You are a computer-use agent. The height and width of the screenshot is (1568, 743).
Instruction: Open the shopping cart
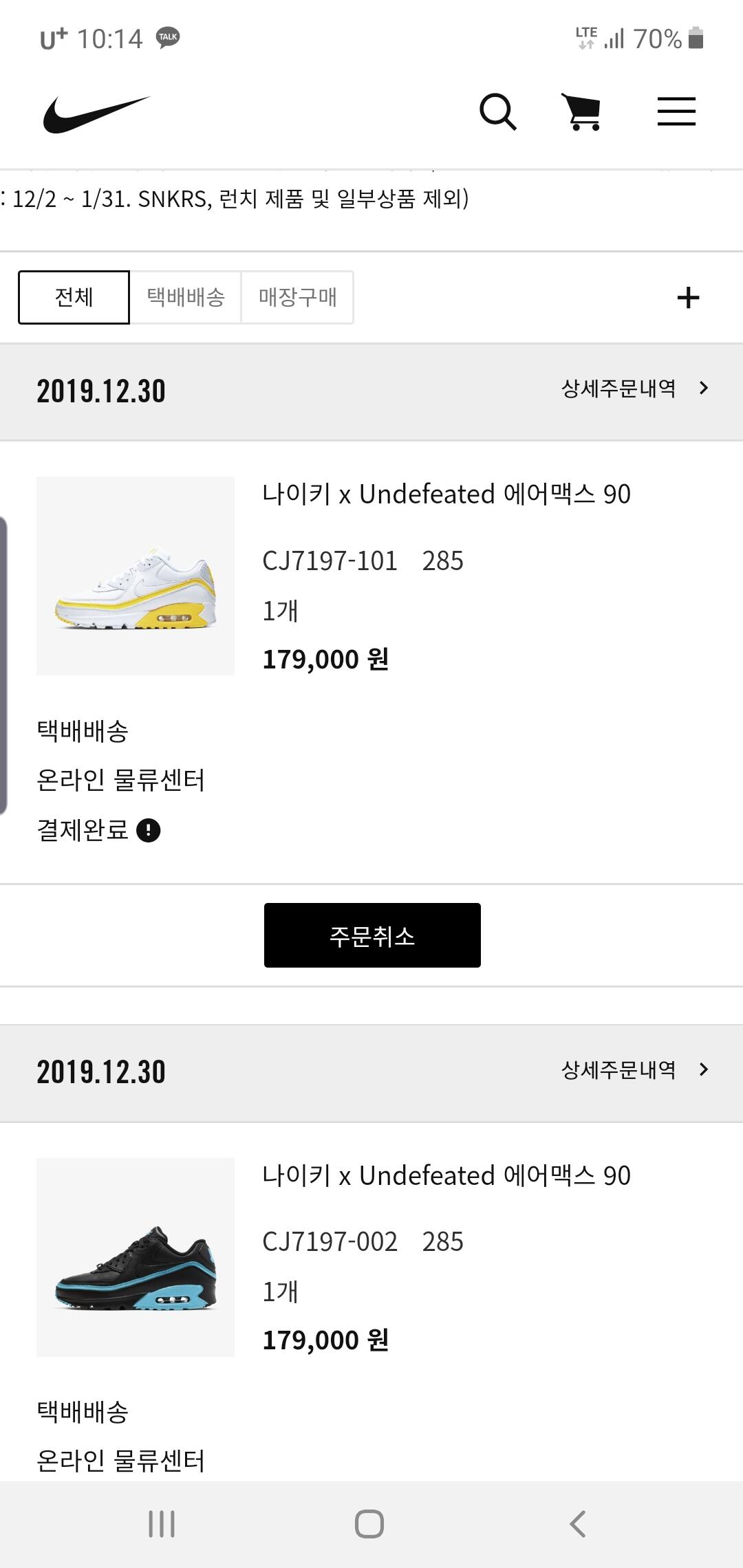pyautogui.click(x=582, y=112)
